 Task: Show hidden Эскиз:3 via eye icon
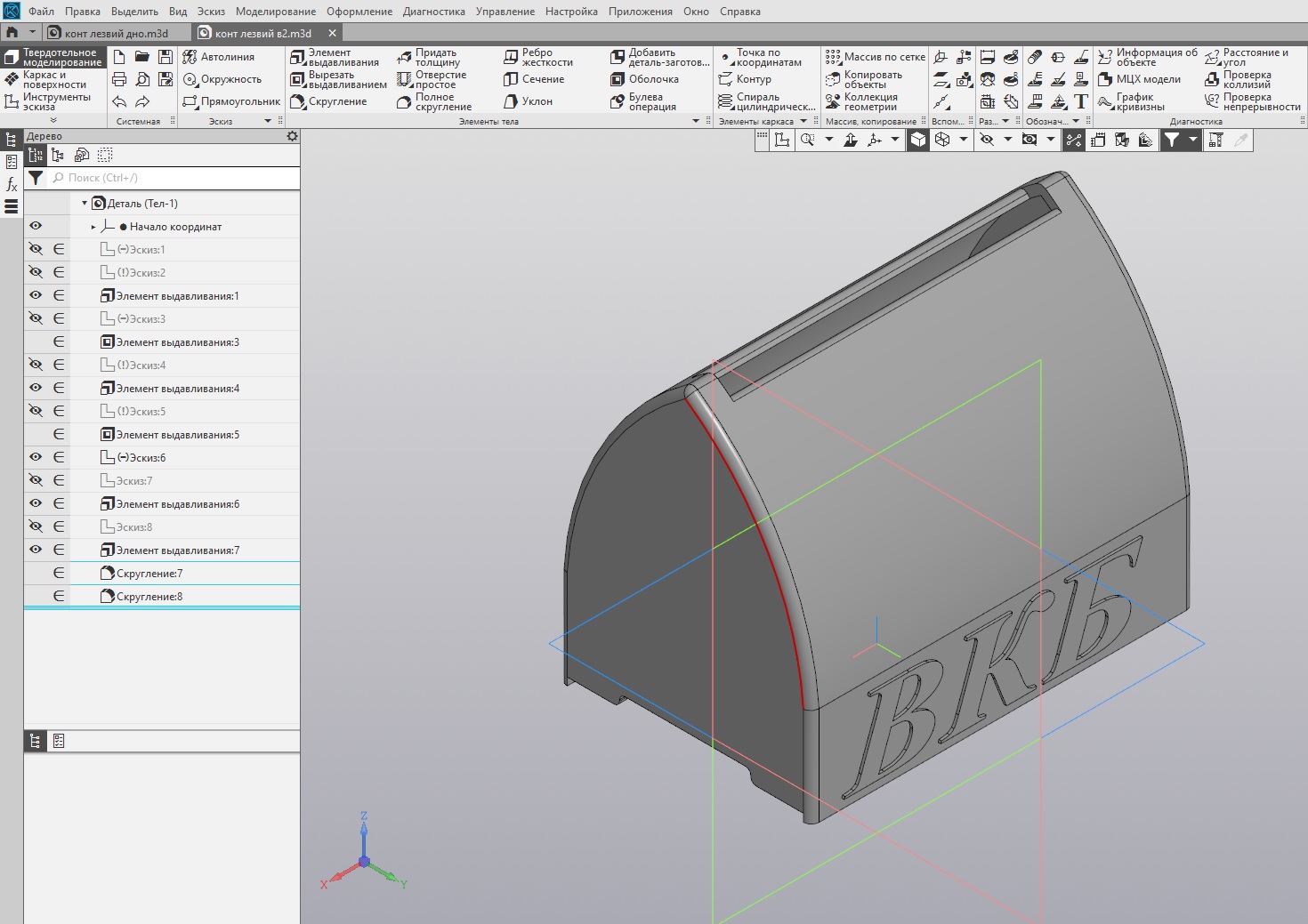[x=36, y=318]
